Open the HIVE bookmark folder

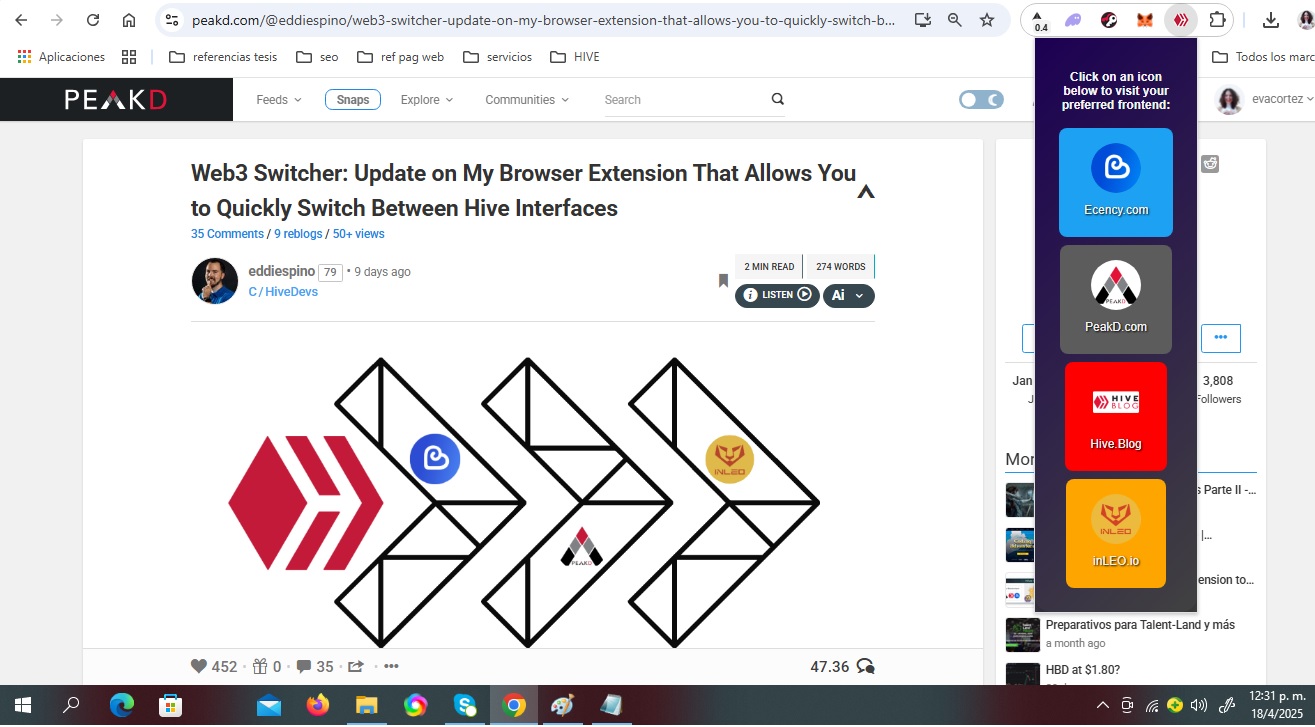coord(575,57)
